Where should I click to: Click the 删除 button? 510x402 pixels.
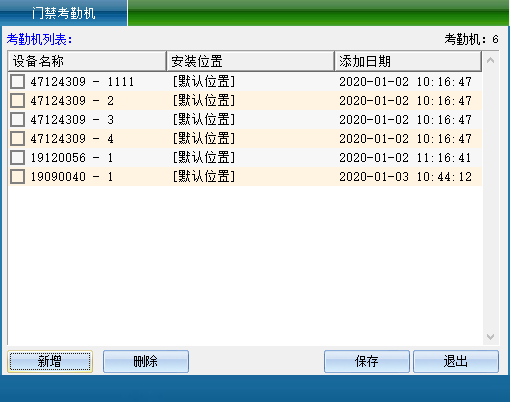(x=146, y=361)
